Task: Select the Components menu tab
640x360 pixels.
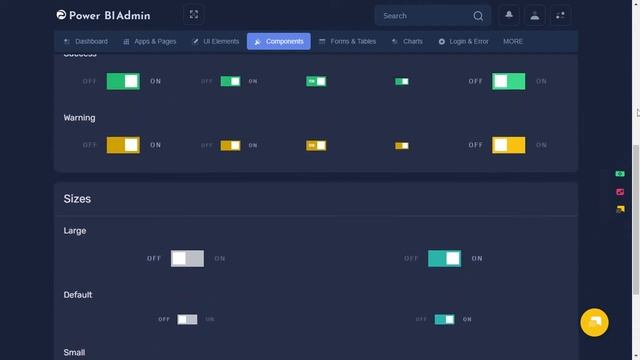Action: pyautogui.click(x=279, y=41)
